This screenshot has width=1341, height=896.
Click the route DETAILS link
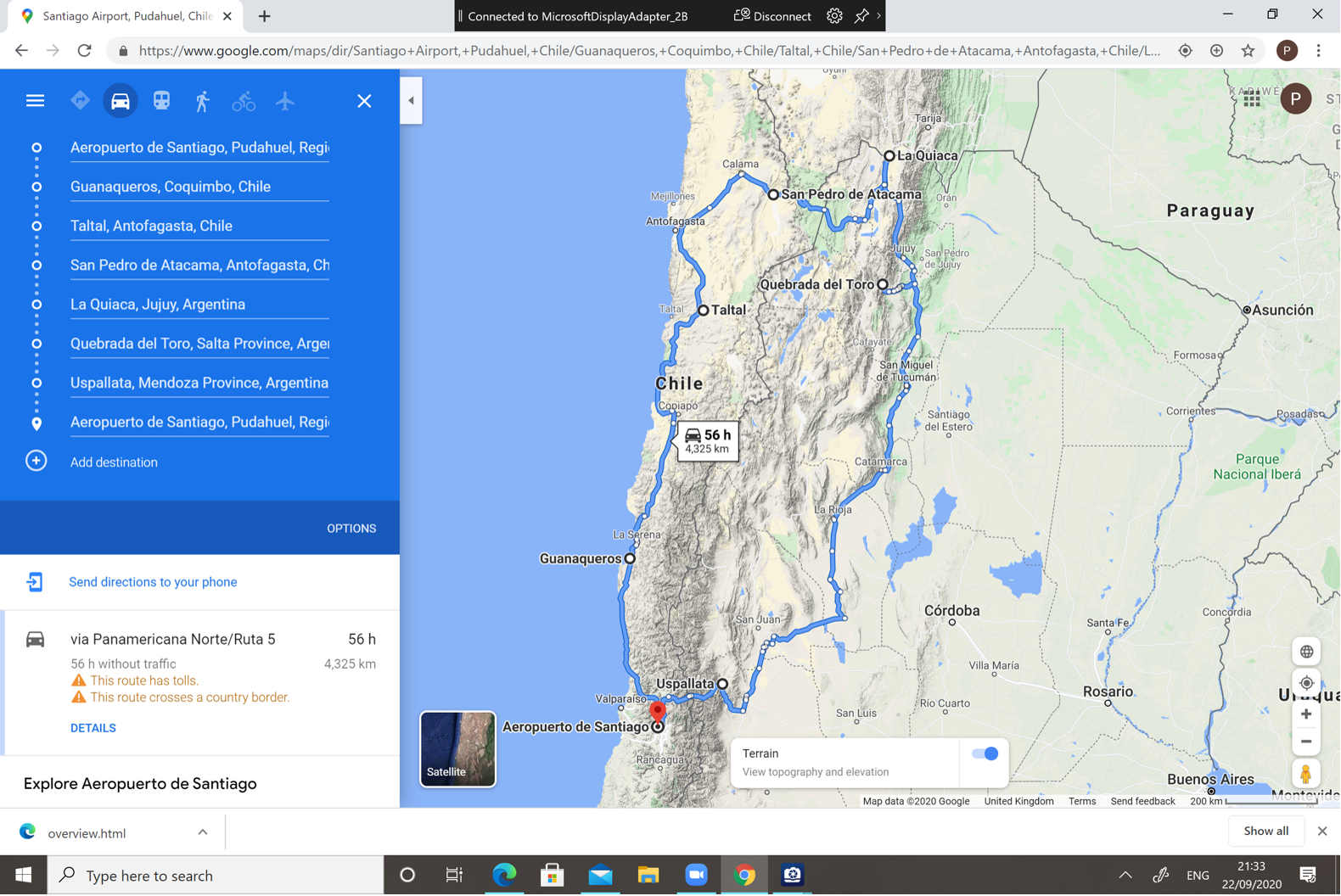click(x=93, y=728)
